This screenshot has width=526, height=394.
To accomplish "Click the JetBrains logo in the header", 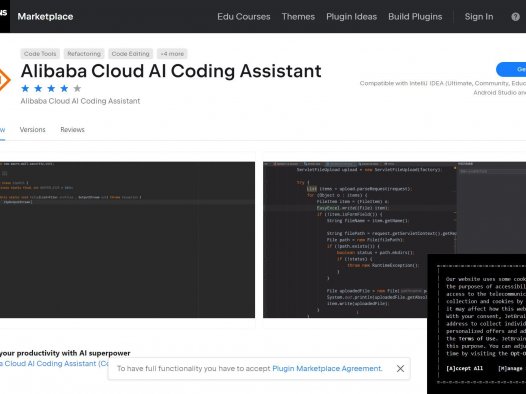I will (4, 16).
